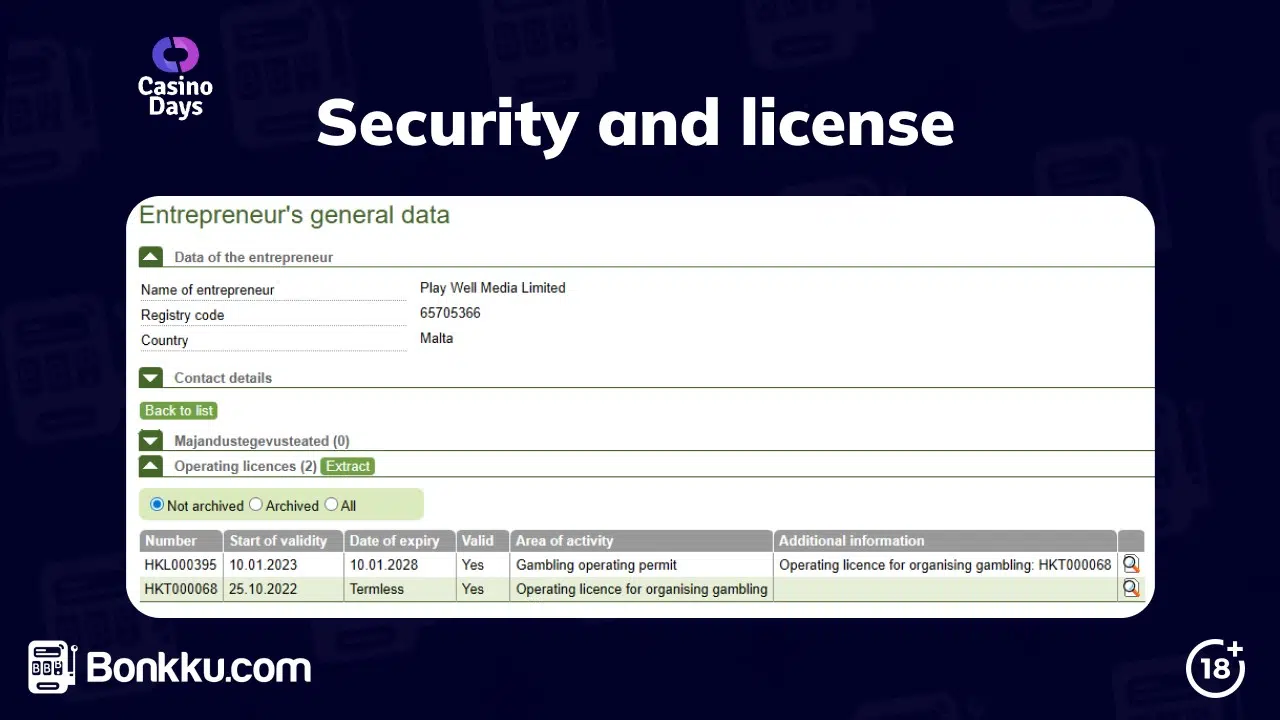1280x720 pixels.
Task: Click the 18+ age restriction badge
Action: [x=1215, y=668]
